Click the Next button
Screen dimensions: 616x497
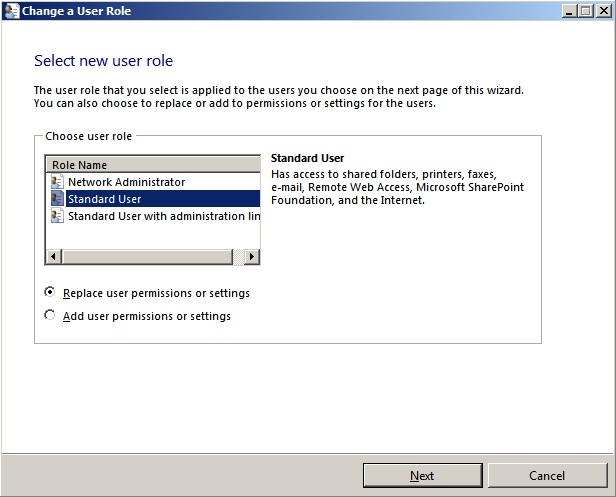[422, 475]
